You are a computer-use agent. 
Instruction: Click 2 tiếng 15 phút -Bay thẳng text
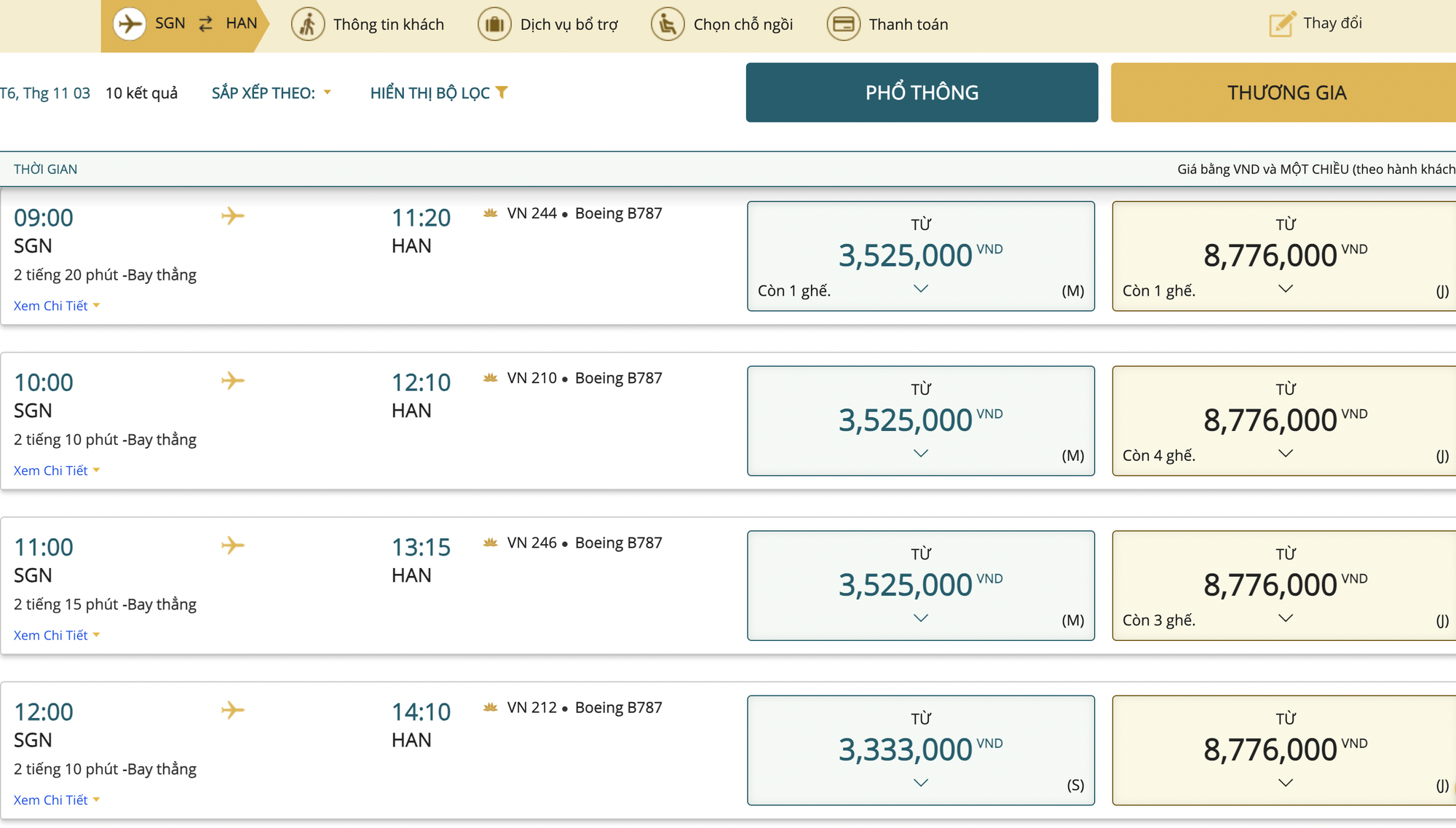(x=105, y=604)
